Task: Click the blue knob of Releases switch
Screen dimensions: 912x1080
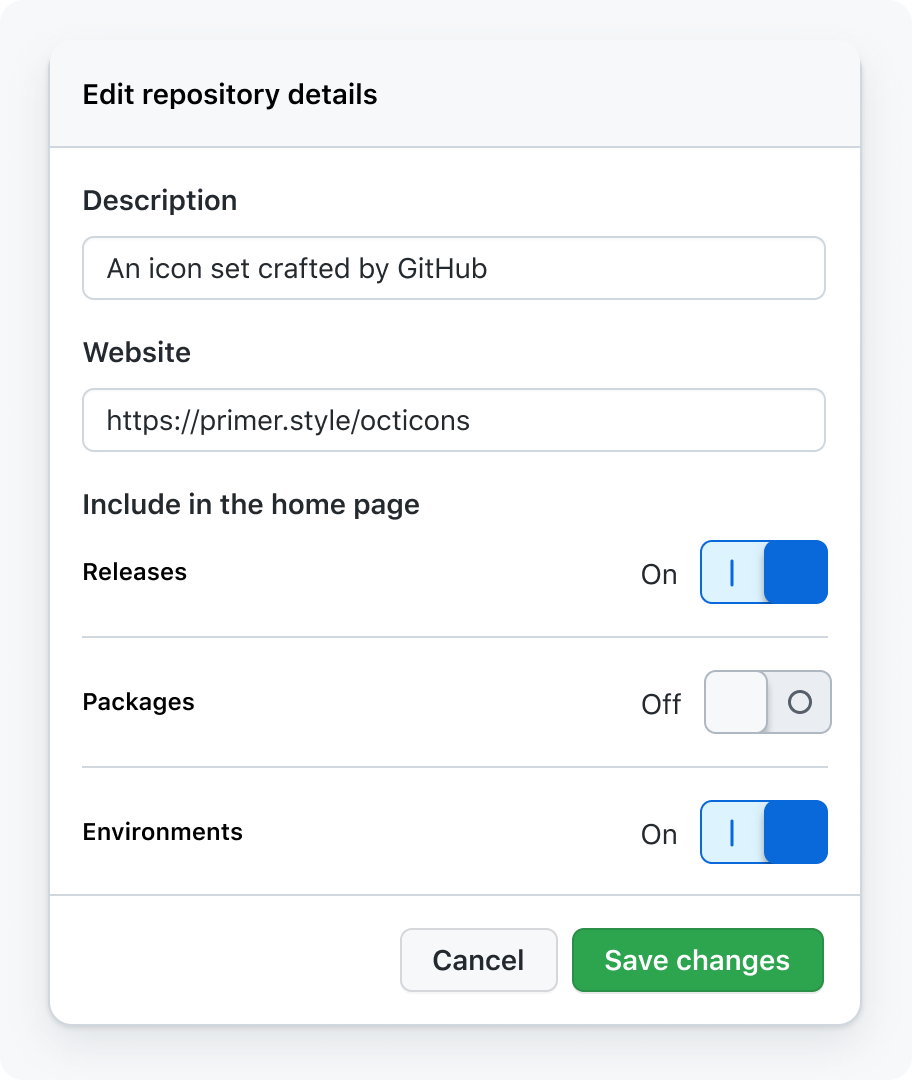Action: coord(796,572)
